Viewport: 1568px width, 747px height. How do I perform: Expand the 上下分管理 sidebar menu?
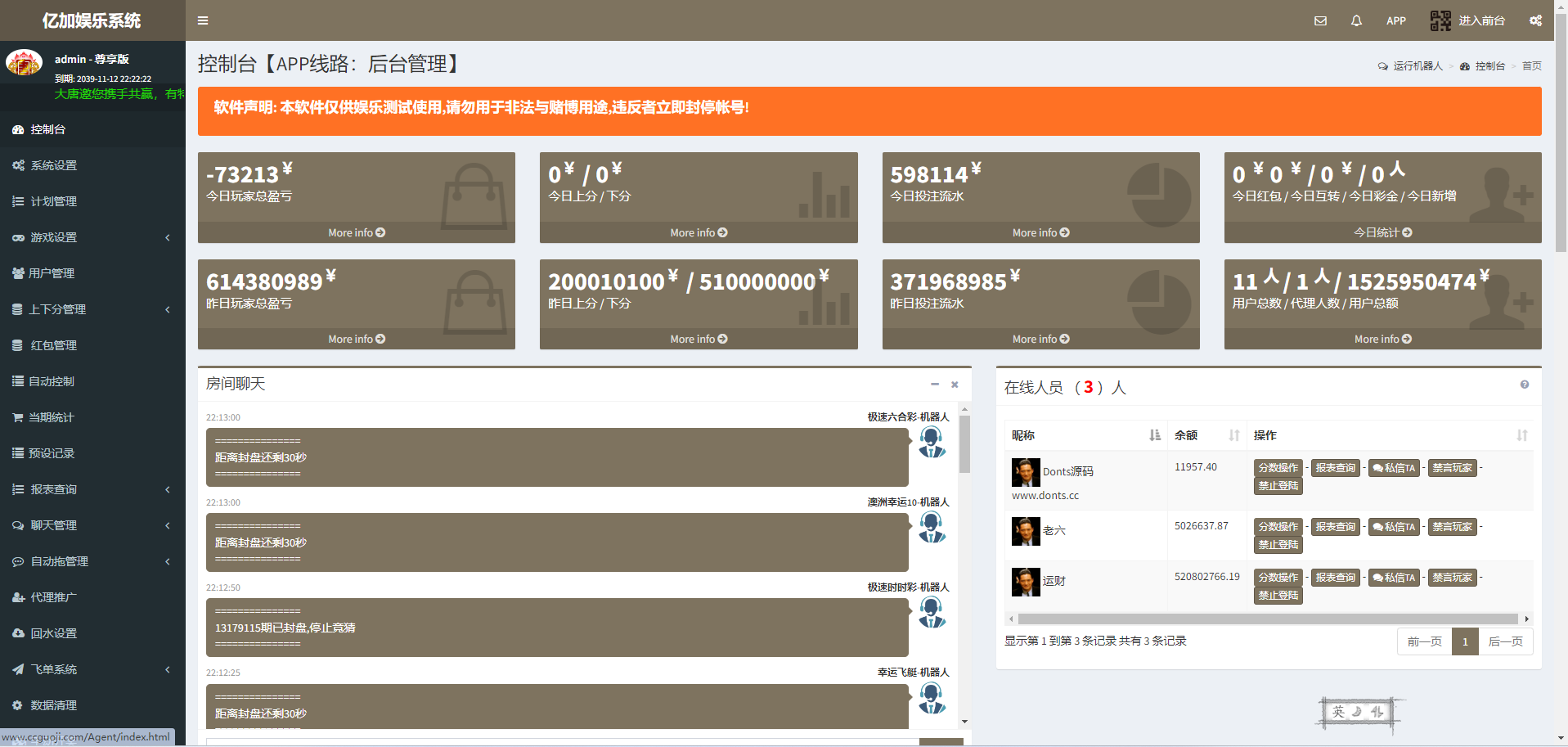[92, 309]
